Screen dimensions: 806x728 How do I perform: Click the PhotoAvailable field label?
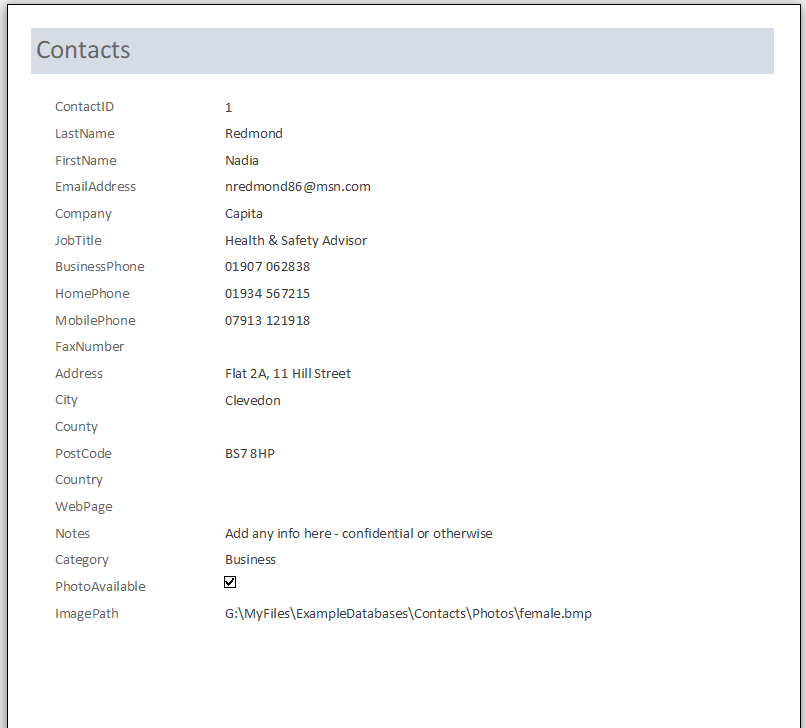100,587
